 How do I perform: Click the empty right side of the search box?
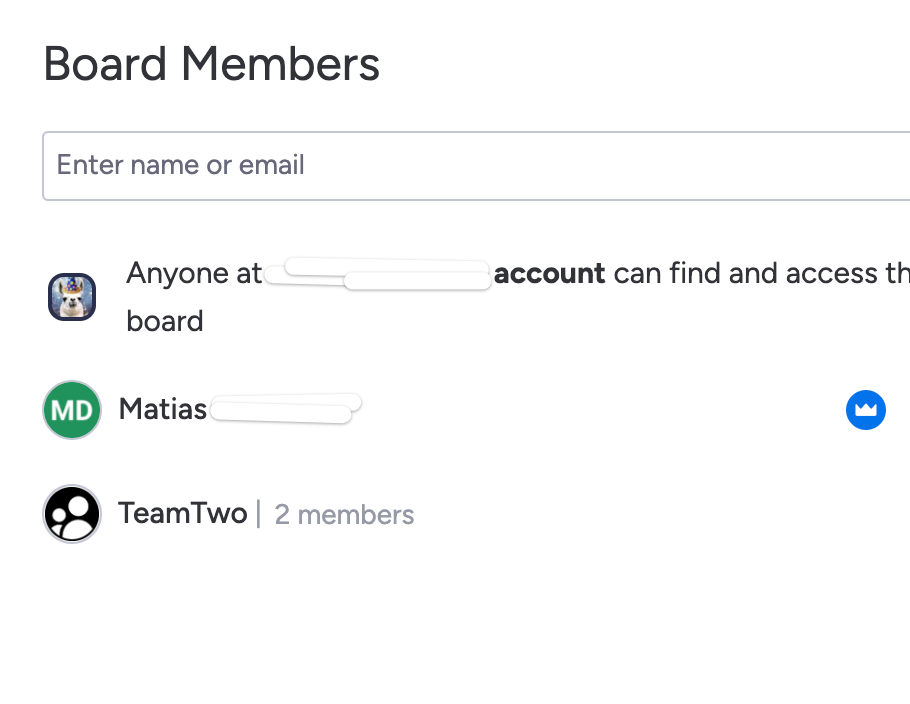[638, 166]
